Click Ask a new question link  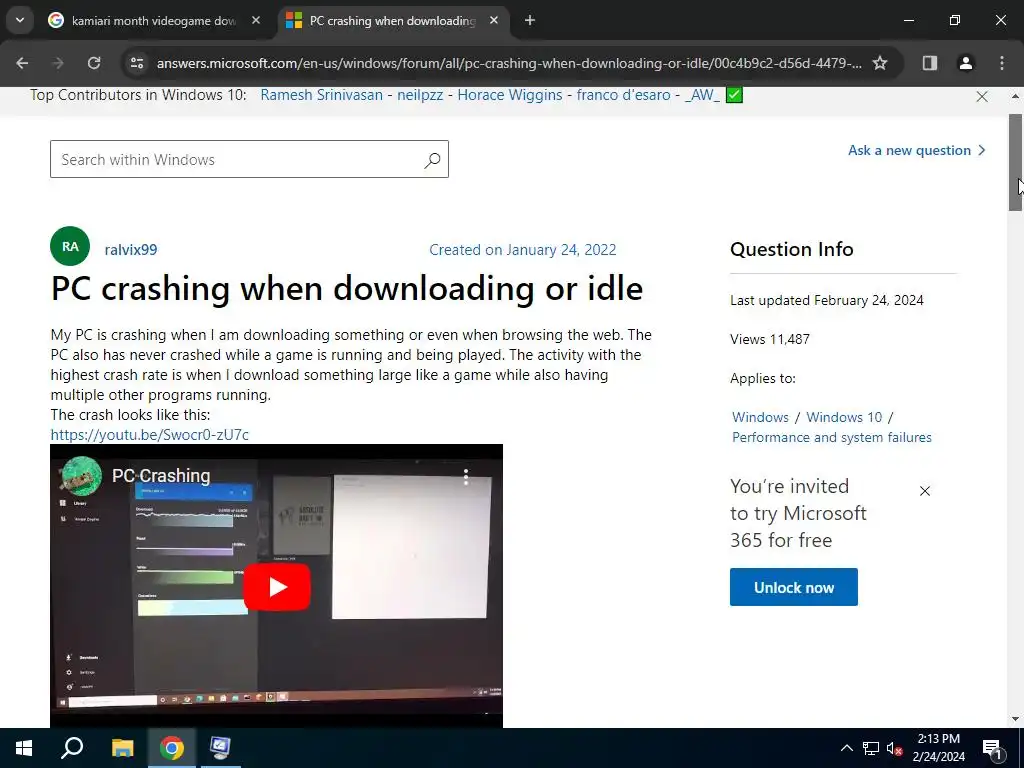coord(917,151)
